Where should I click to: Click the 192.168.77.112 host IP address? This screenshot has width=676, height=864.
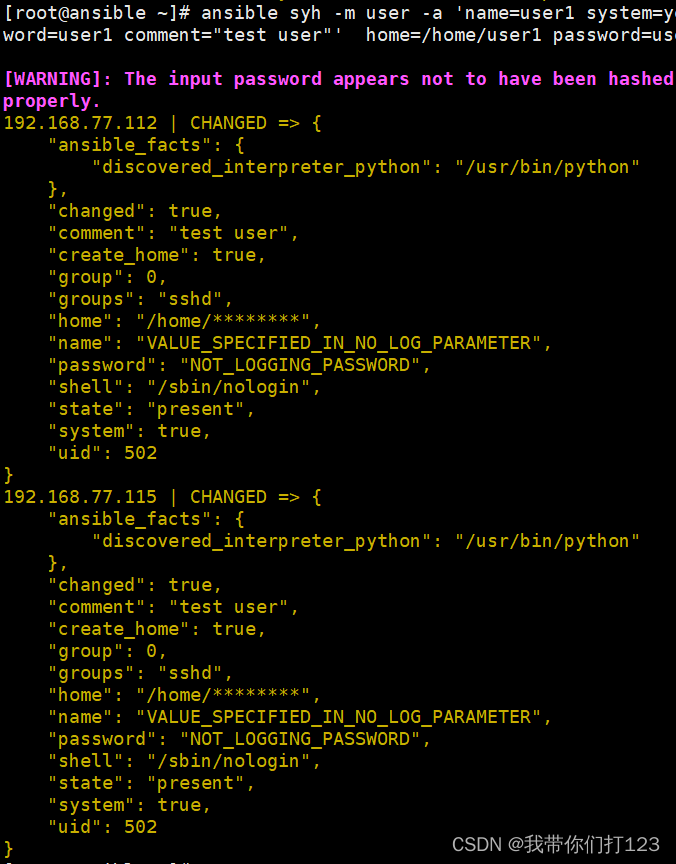pos(80,123)
